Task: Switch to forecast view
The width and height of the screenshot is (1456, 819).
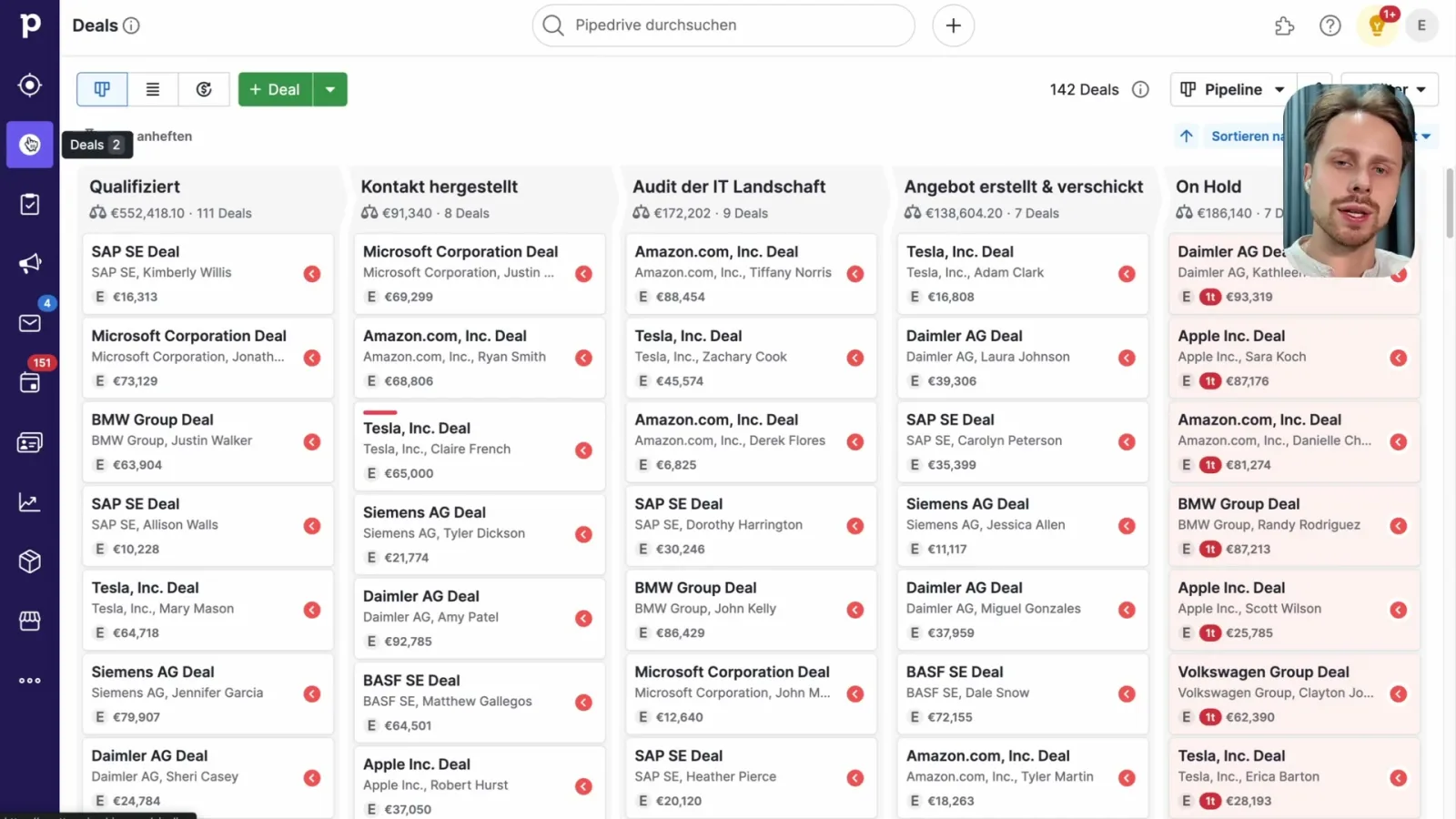Action: coord(204,89)
